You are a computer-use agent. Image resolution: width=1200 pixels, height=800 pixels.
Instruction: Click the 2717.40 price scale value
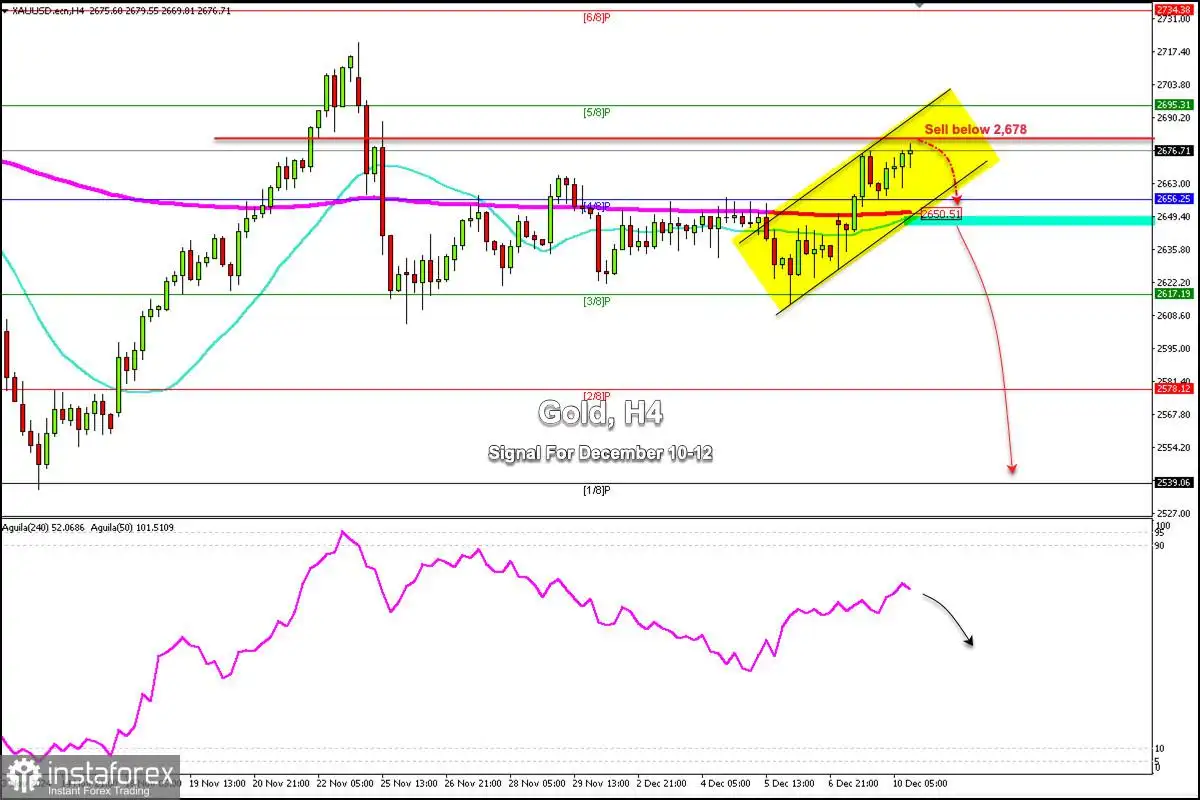pos(1172,52)
